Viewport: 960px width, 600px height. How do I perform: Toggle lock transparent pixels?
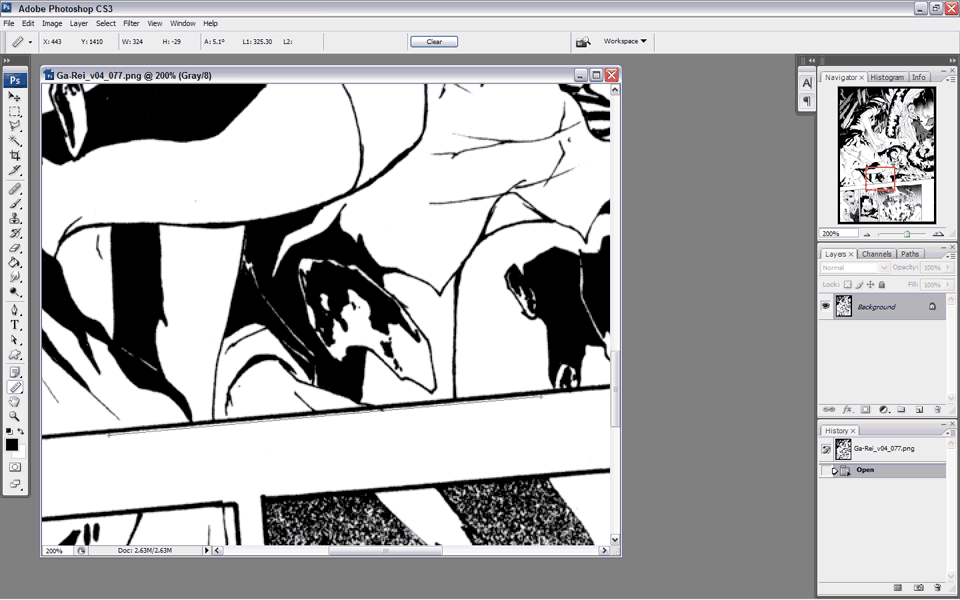coord(847,285)
